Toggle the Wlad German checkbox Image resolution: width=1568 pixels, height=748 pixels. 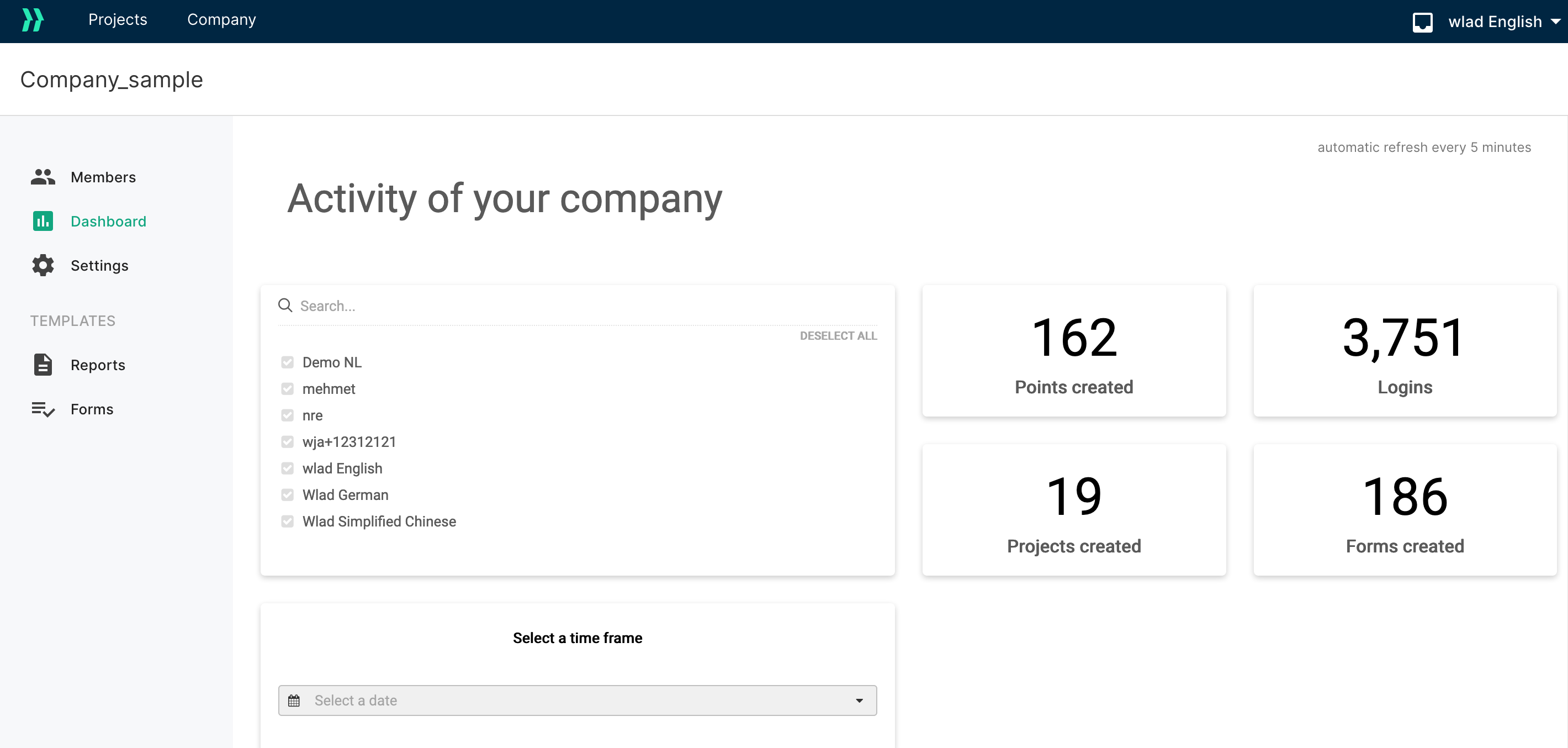287,495
